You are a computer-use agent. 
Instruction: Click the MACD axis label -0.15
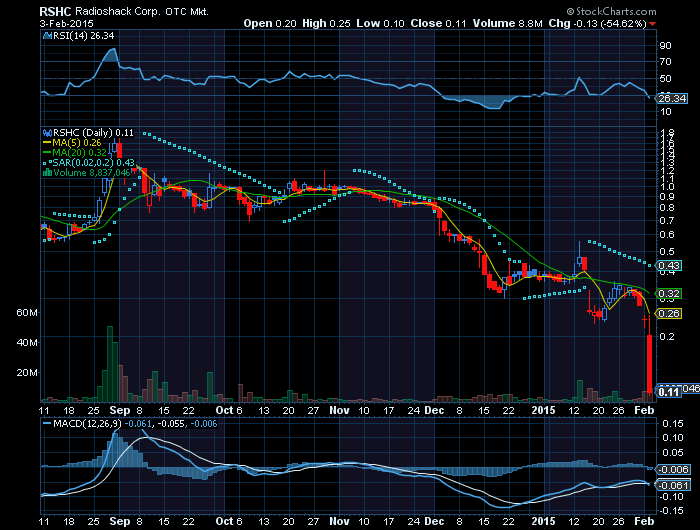[x=671, y=511]
